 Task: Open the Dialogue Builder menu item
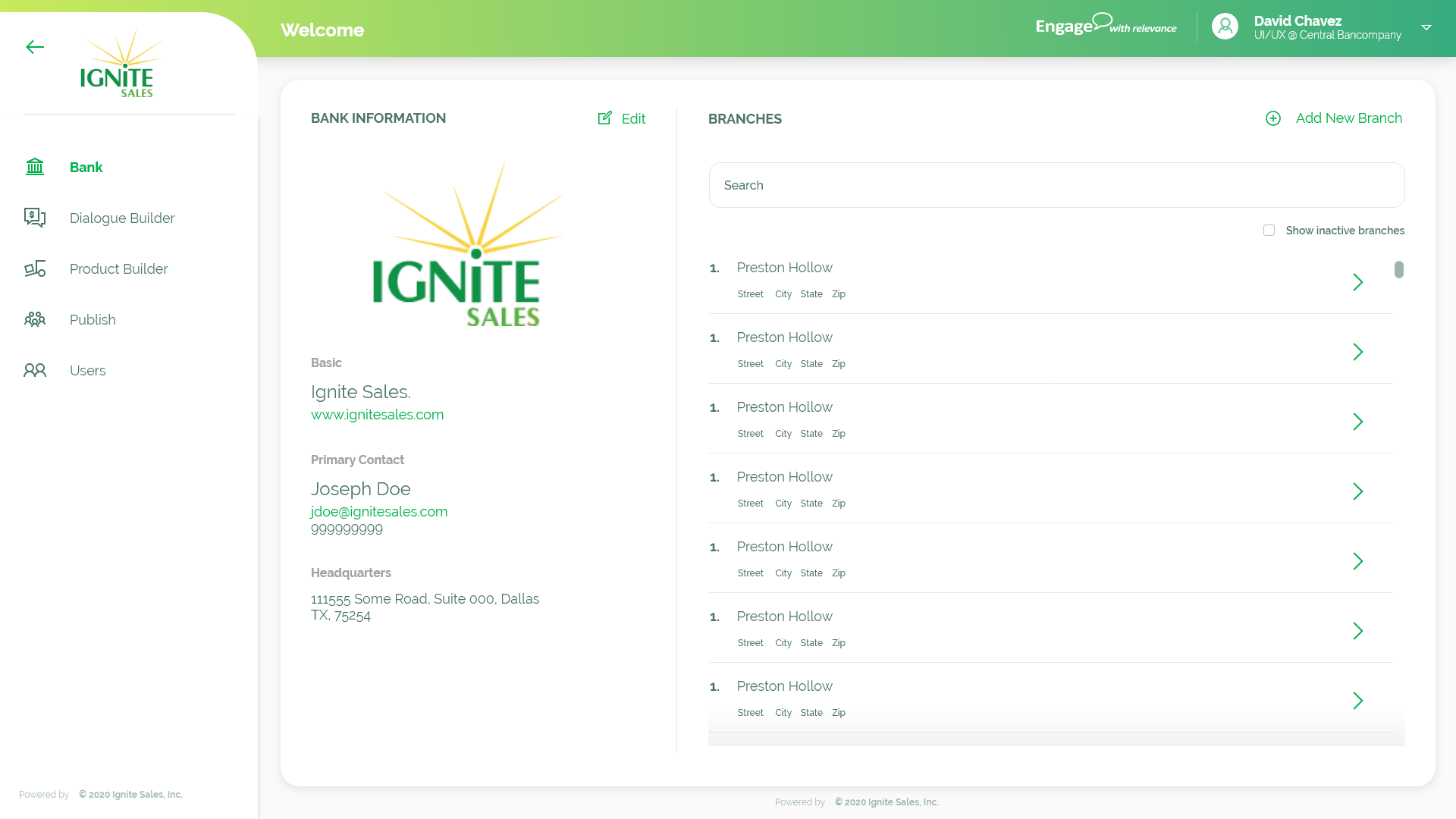point(122,218)
